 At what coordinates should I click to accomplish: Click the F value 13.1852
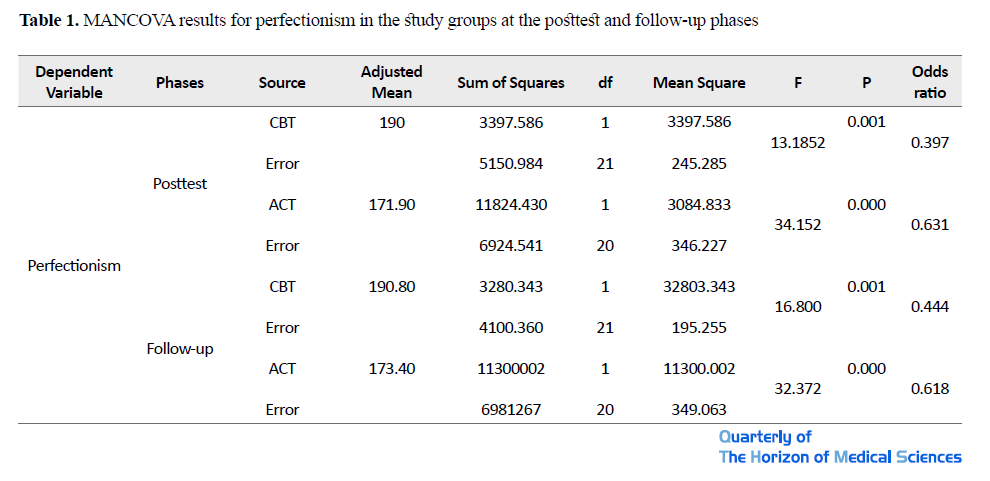pyautogui.click(x=798, y=143)
